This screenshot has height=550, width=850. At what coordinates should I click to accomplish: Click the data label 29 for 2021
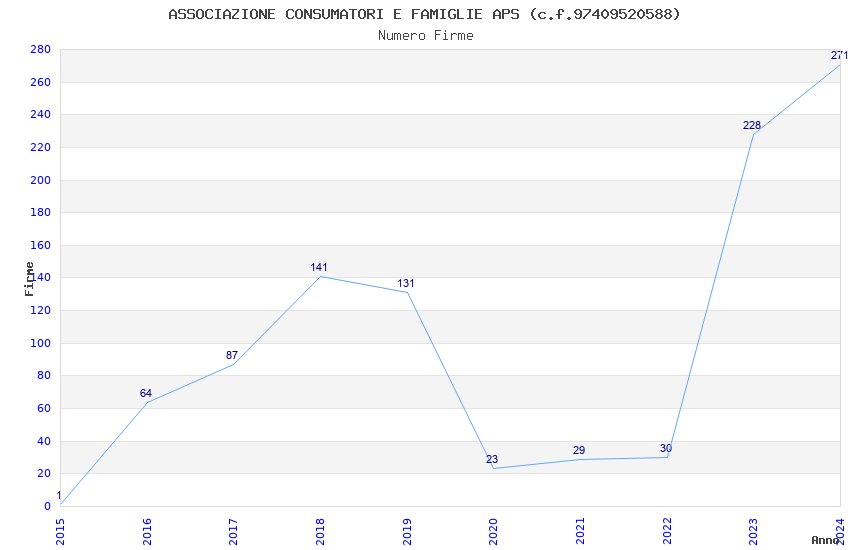pos(579,450)
